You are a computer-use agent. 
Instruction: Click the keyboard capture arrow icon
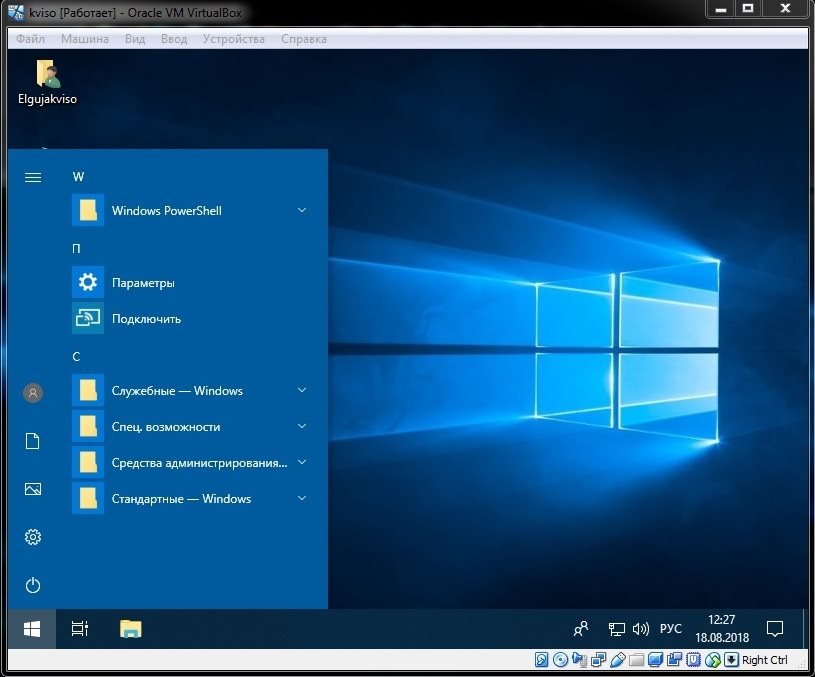pyautogui.click(x=731, y=660)
